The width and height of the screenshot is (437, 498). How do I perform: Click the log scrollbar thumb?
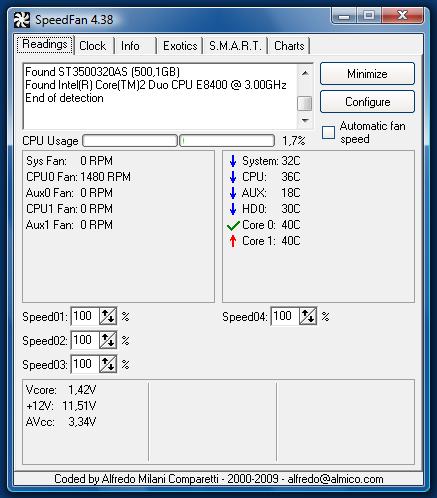305,103
